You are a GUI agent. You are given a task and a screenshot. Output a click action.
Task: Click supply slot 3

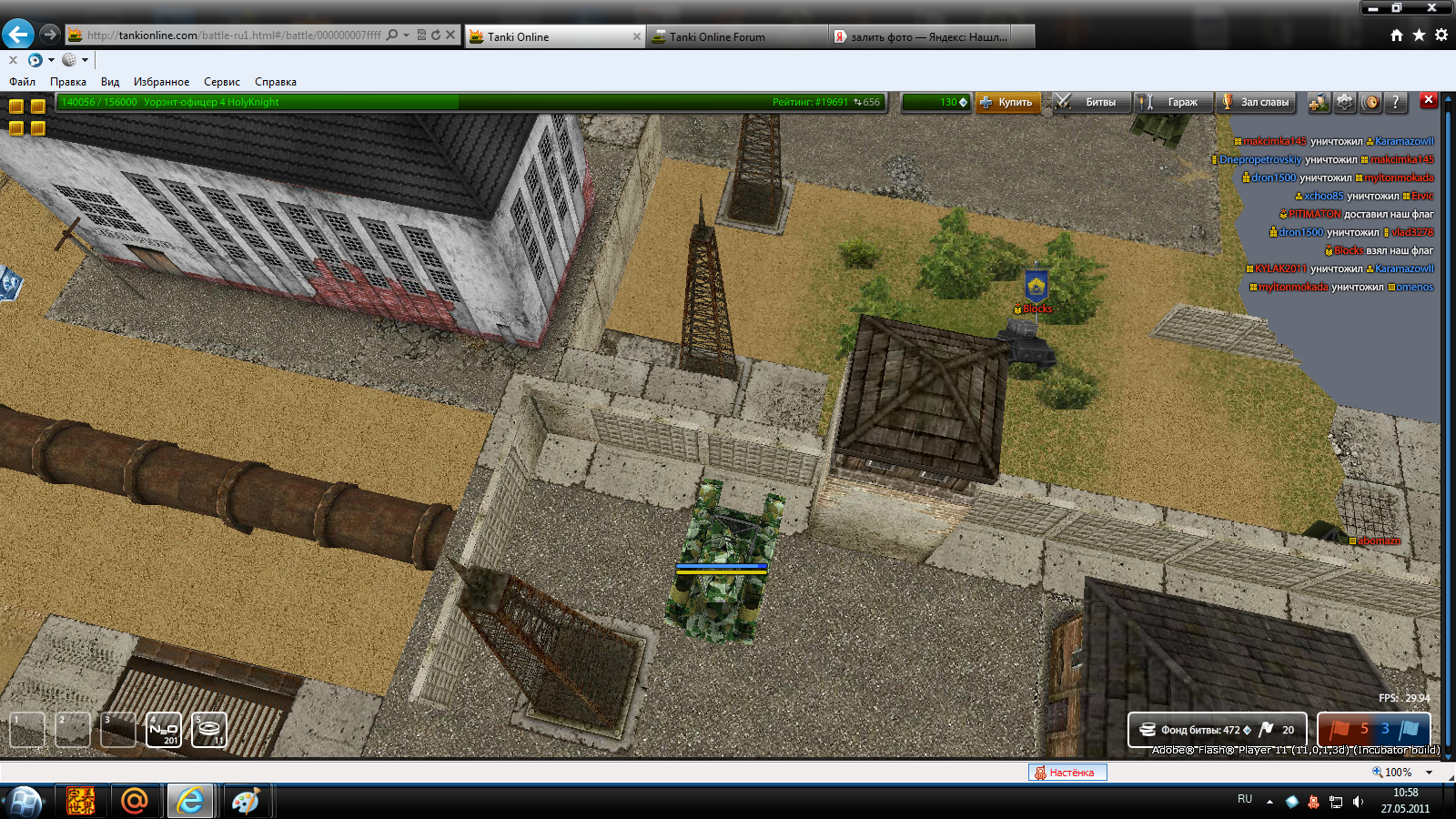tap(118, 729)
